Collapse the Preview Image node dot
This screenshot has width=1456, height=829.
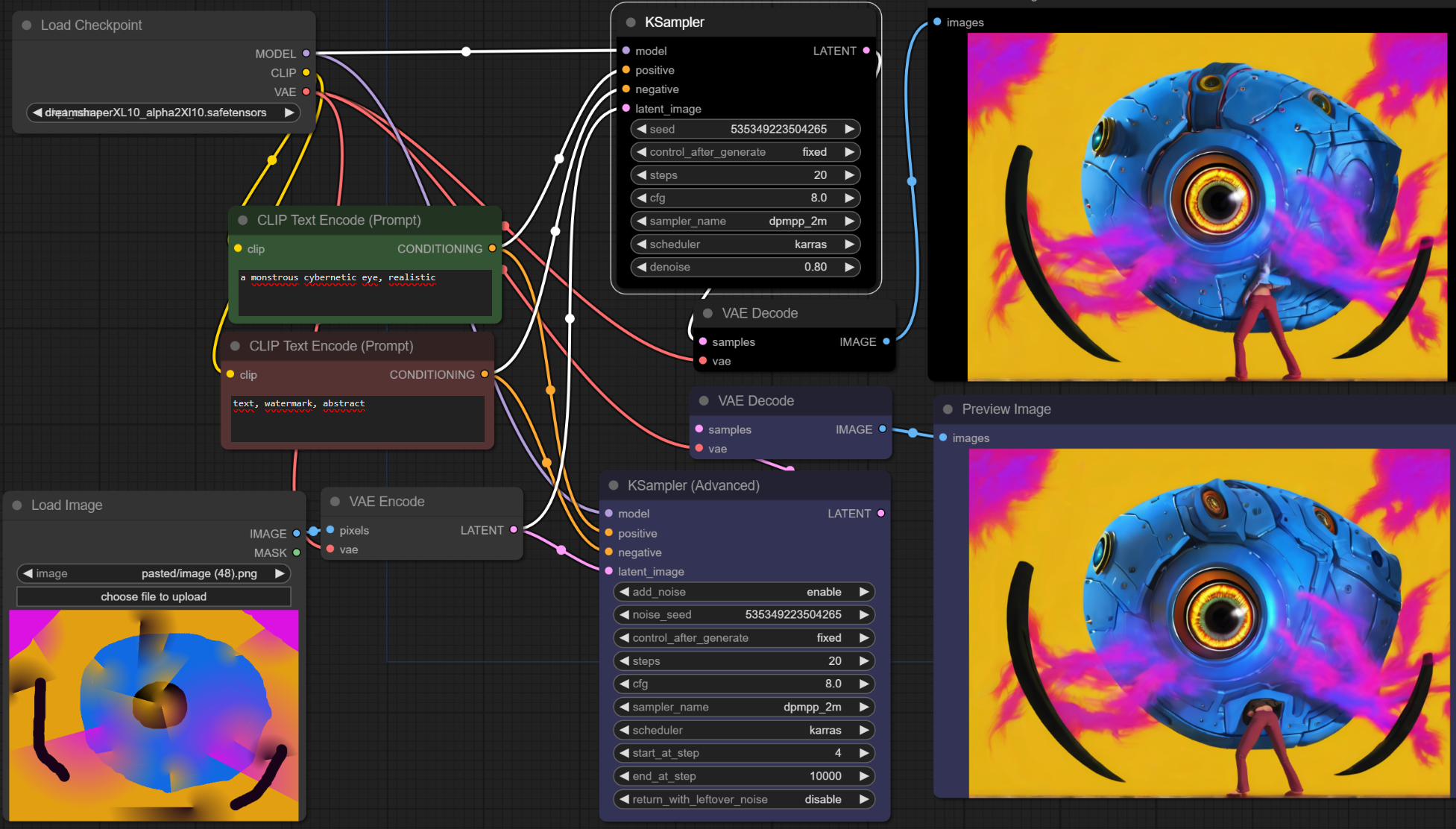pyautogui.click(x=948, y=409)
